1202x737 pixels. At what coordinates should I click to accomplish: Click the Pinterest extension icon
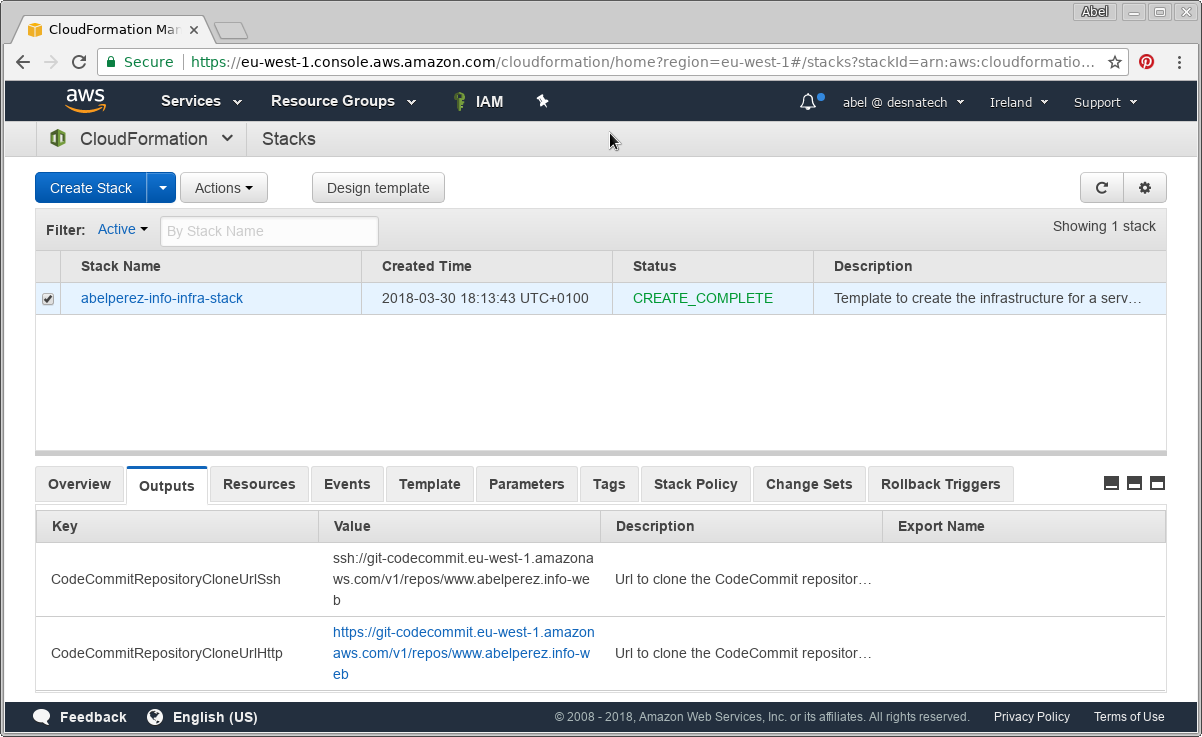pyautogui.click(x=1147, y=62)
